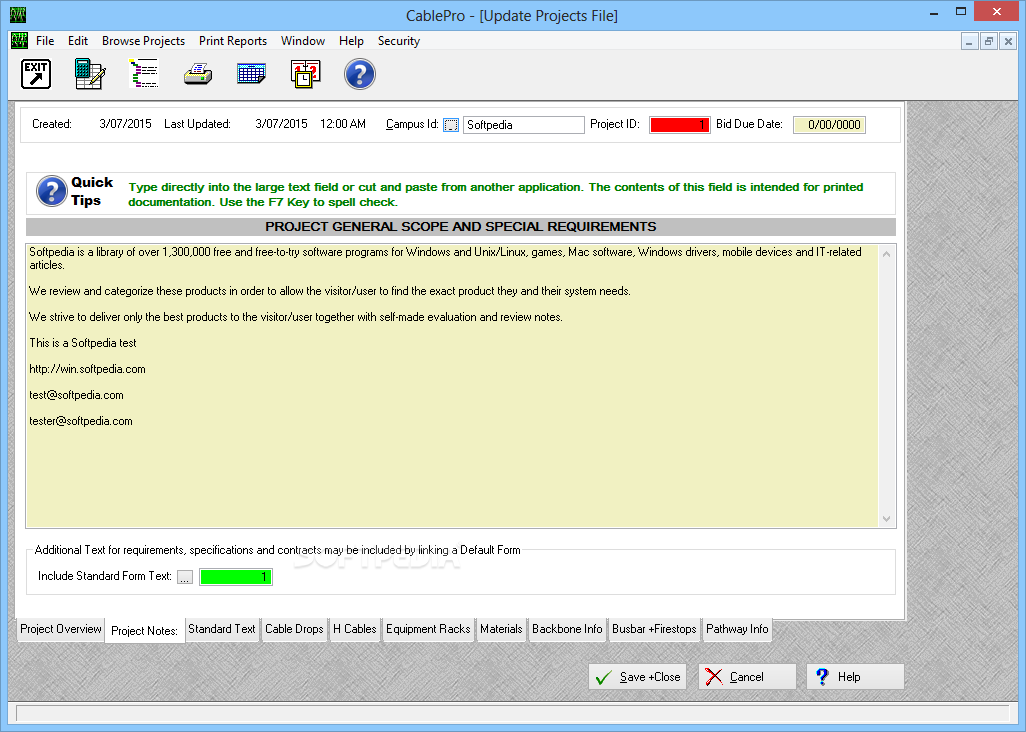This screenshot has height=732, width=1026.
Task: Open the blue grid calendar toolbar icon
Action: tap(251, 73)
